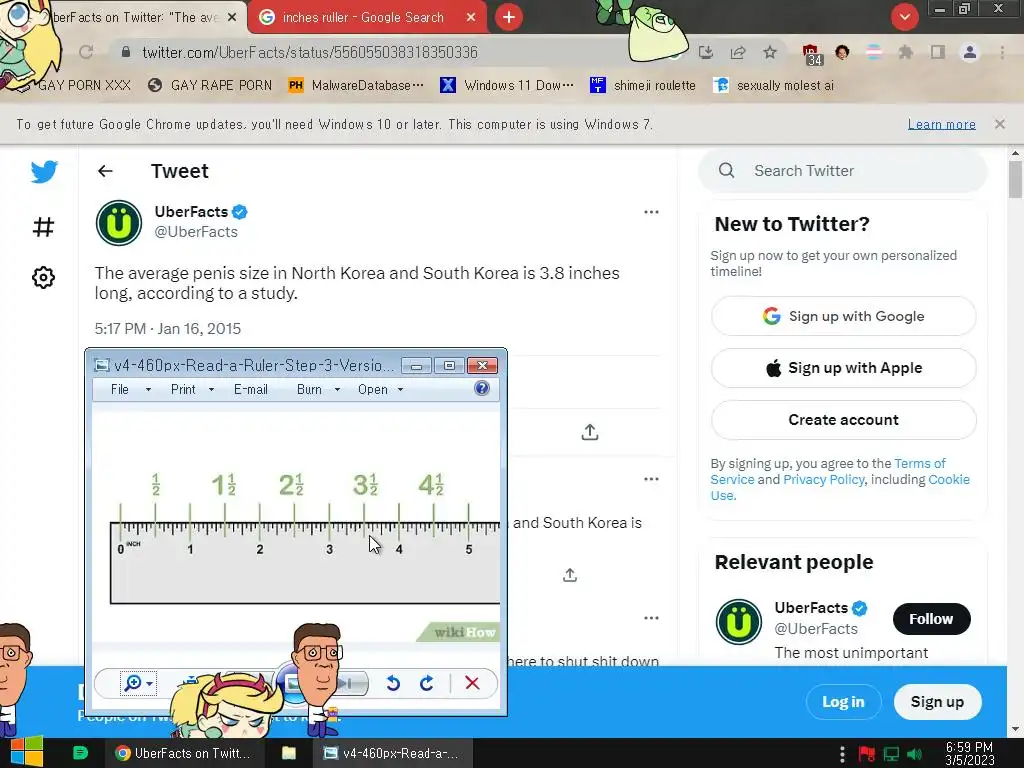Go back with the Tweet arrow
This screenshot has width=1024, height=768.
(x=105, y=171)
